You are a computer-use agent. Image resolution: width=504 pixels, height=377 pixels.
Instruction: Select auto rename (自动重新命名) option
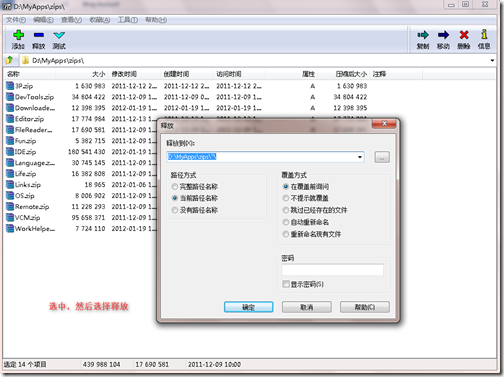[x=286, y=222]
